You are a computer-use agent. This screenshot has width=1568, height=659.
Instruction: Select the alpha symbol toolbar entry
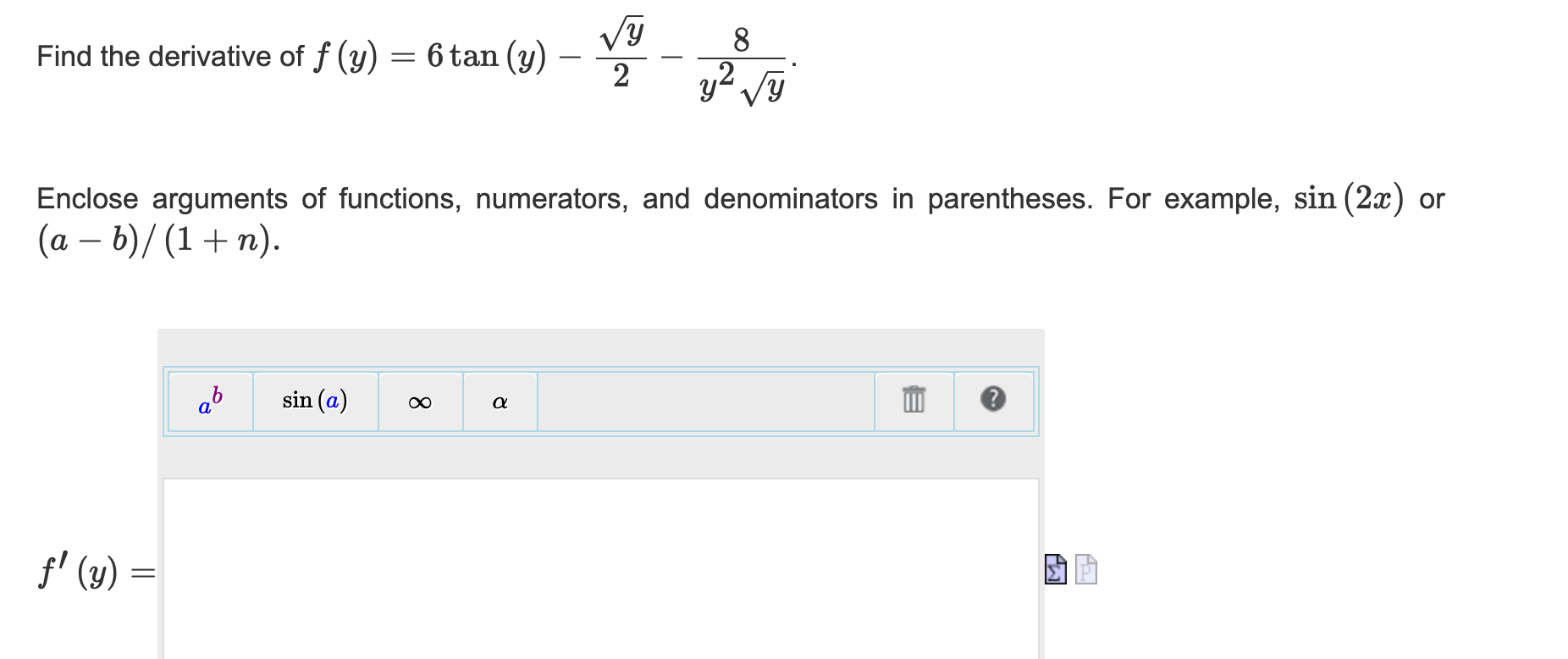[x=499, y=402]
